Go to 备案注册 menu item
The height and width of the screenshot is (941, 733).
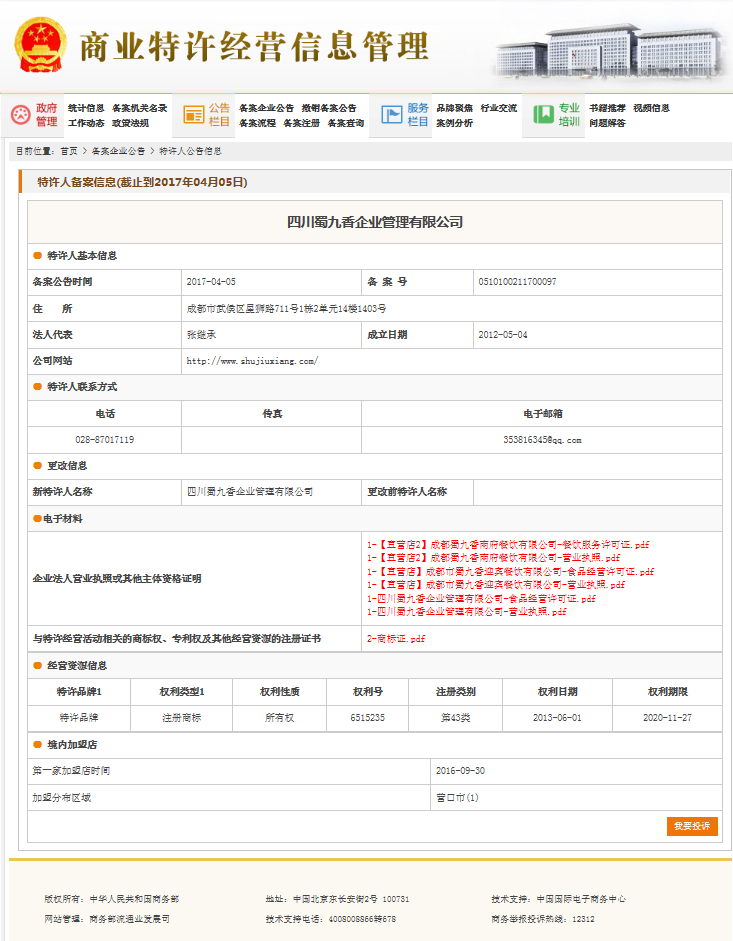pos(301,123)
